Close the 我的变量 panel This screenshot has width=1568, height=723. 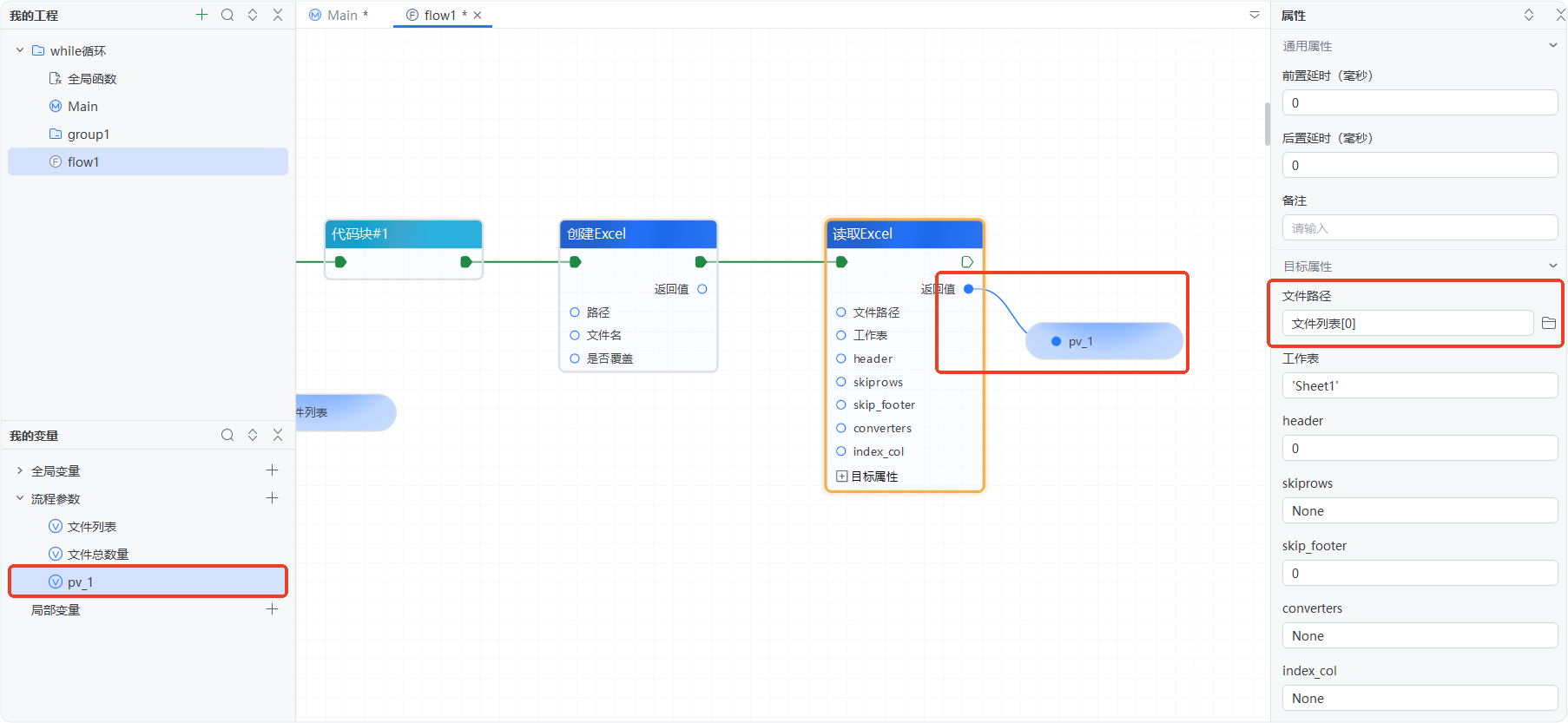click(278, 435)
